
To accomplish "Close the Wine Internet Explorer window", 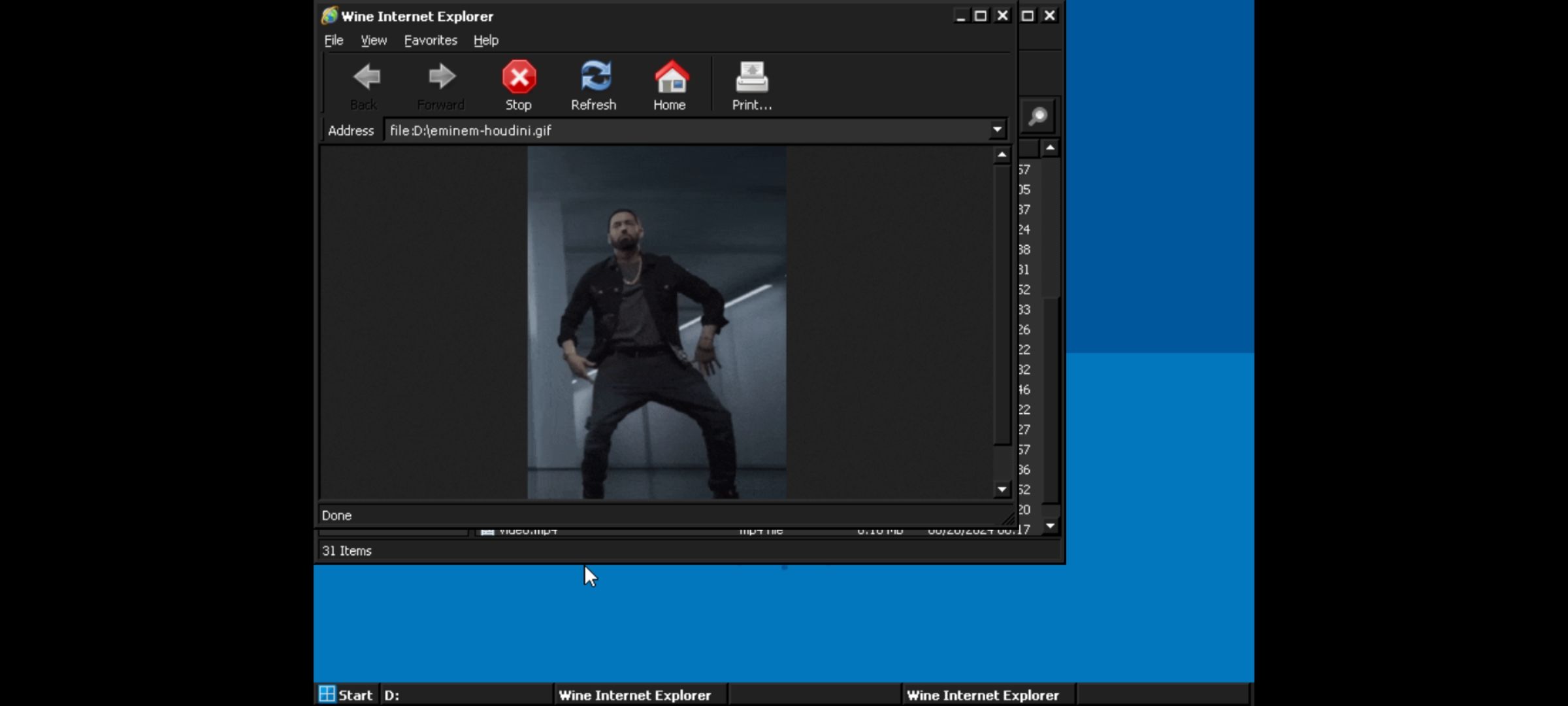I will tap(1002, 16).
